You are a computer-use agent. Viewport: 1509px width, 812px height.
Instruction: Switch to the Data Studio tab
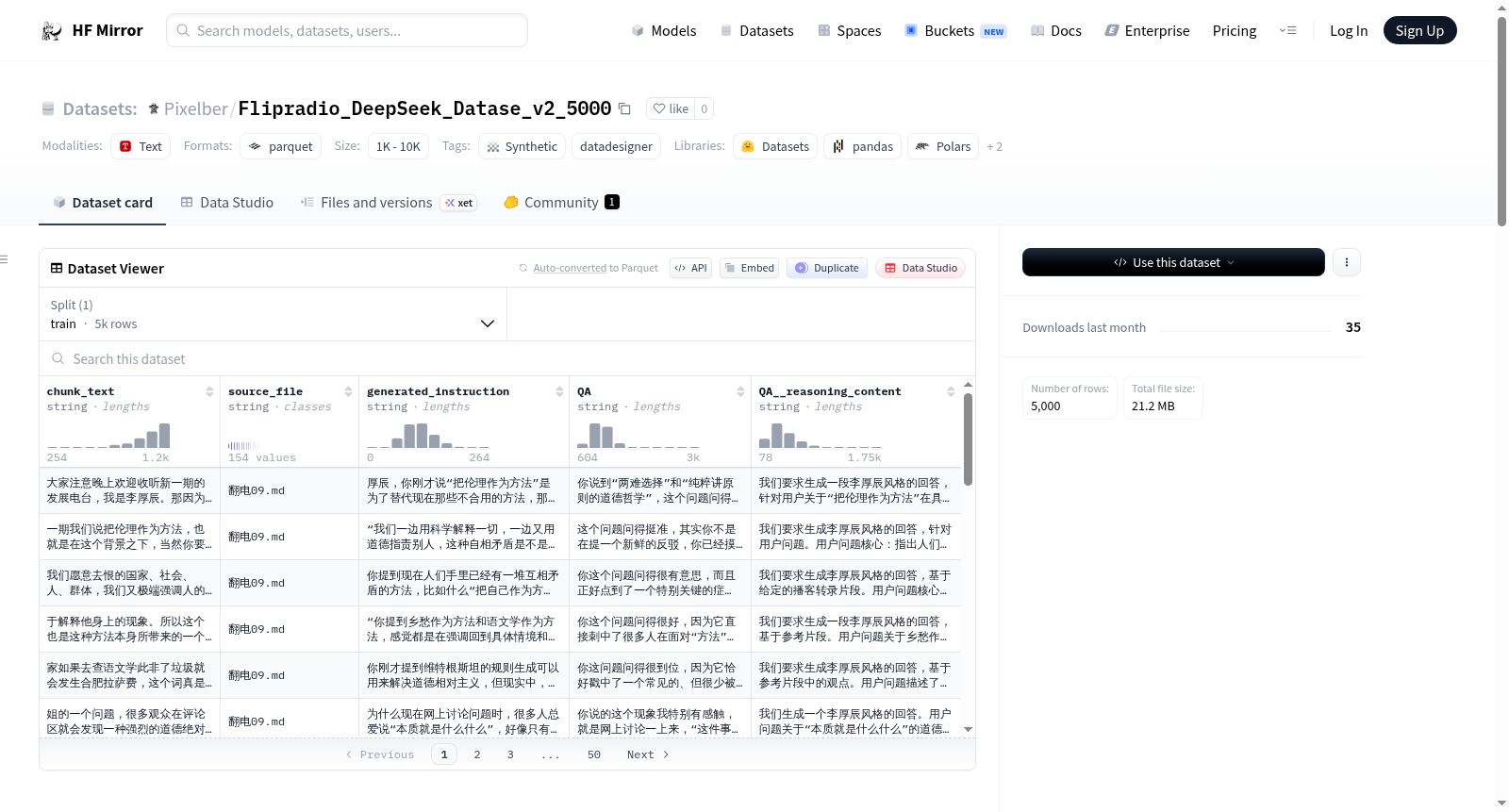227,202
